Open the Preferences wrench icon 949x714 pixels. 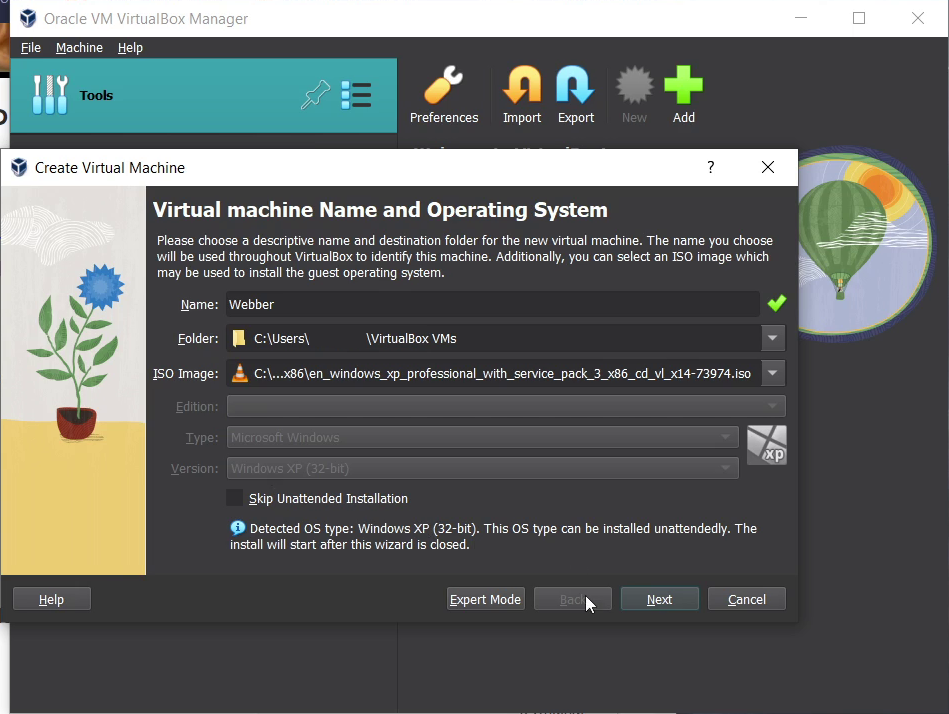pyautogui.click(x=444, y=87)
